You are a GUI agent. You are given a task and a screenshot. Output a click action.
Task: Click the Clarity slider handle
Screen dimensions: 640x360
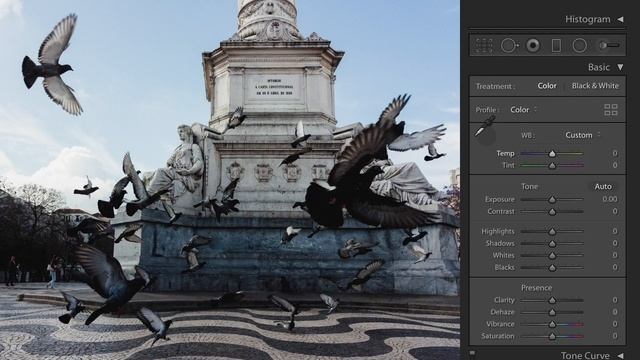(552, 300)
